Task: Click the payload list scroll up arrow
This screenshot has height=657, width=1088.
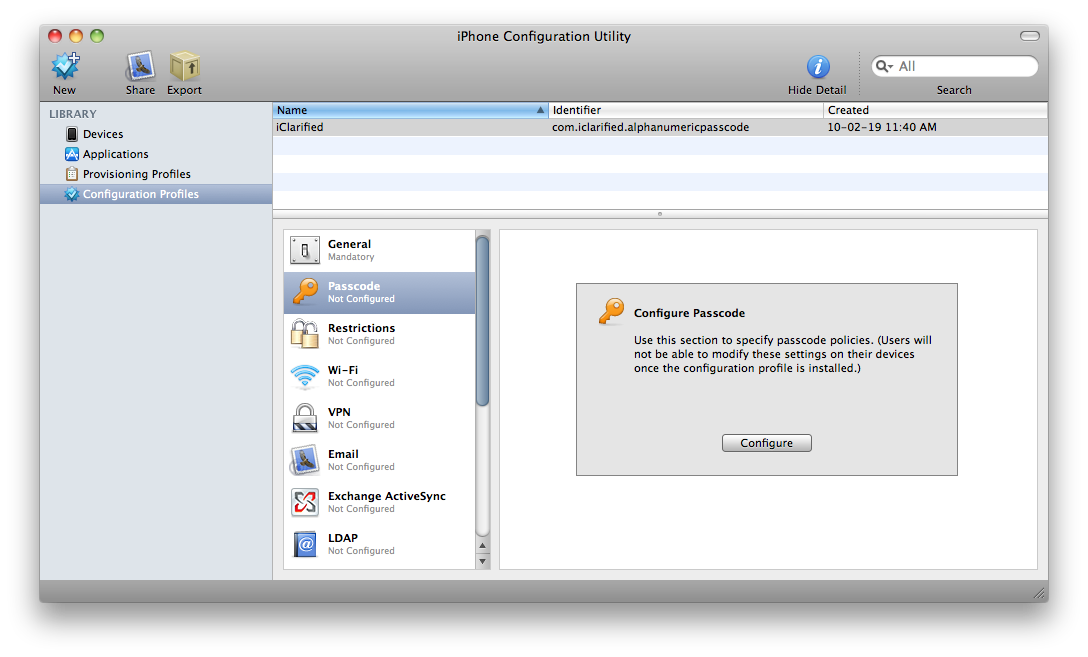Action: point(483,545)
